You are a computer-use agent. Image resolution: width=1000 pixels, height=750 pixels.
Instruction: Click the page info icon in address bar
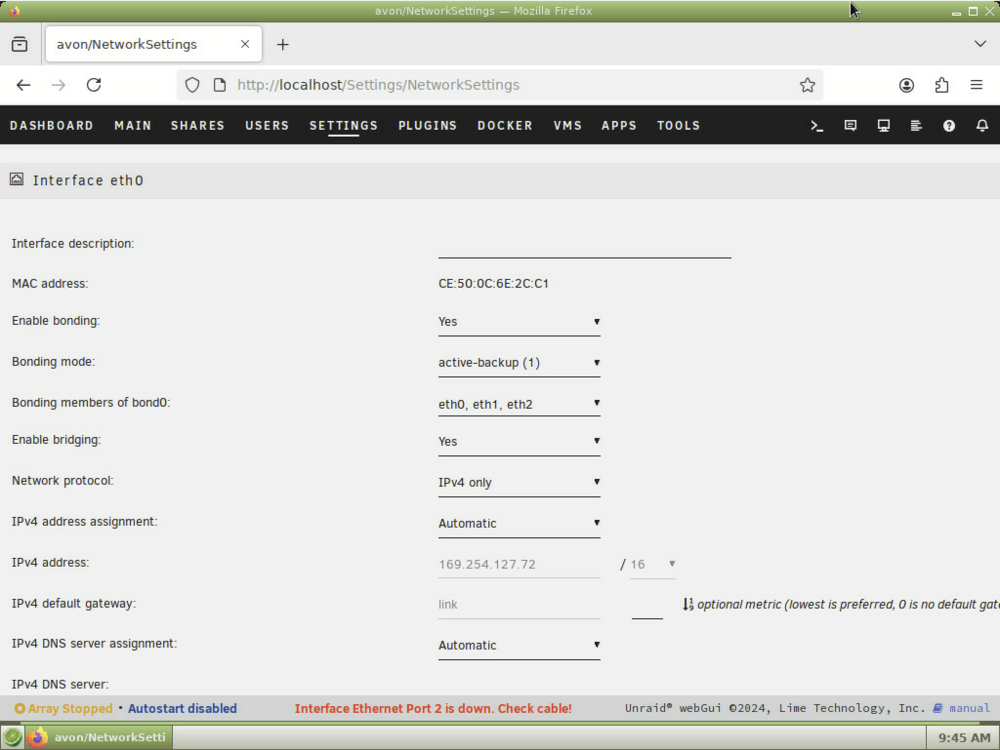click(219, 85)
